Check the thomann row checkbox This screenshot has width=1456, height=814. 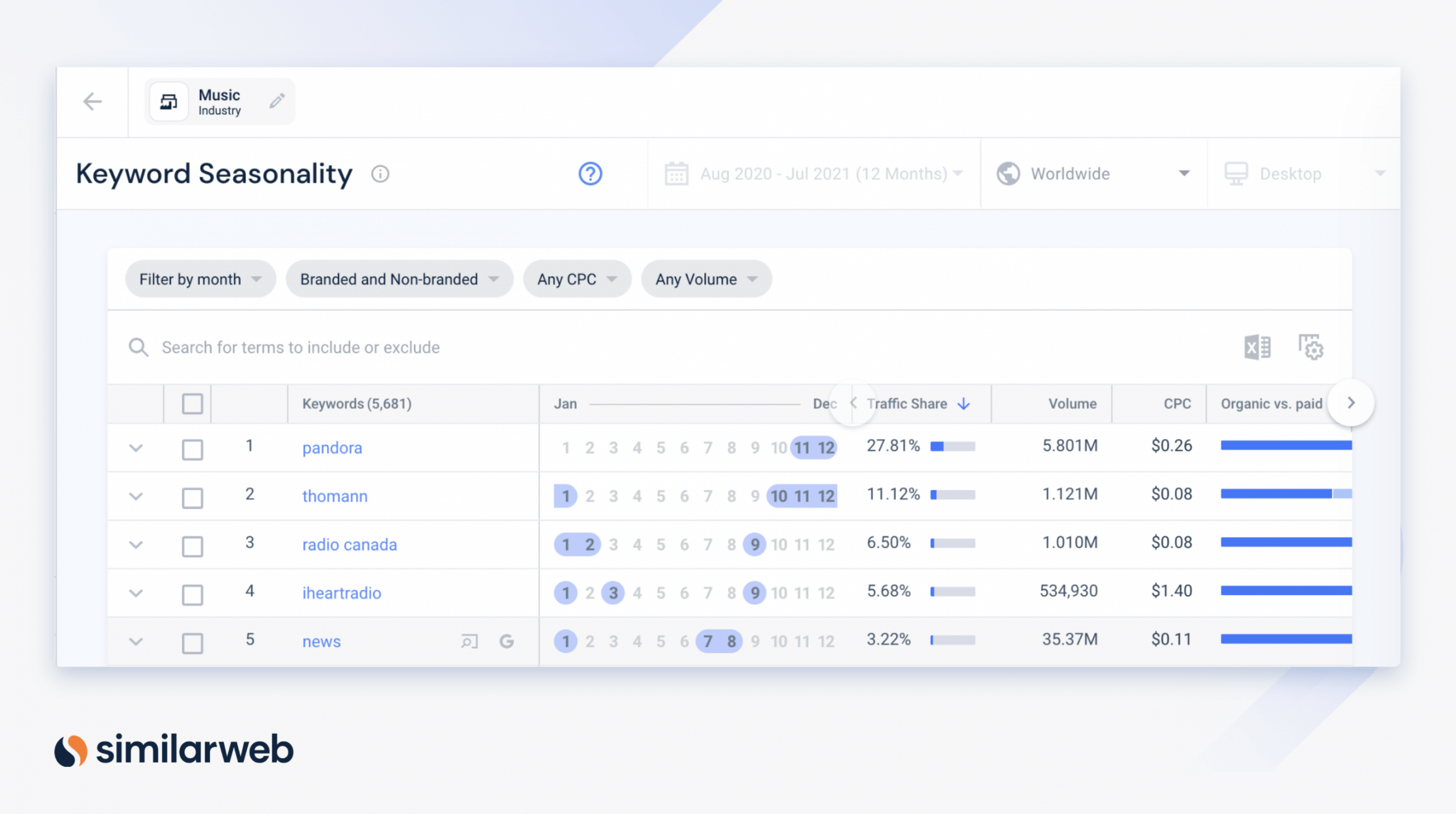192,498
